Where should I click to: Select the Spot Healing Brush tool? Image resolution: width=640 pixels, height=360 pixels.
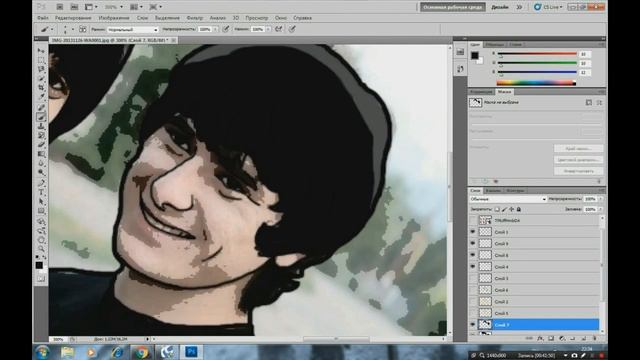pyautogui.click(x=41, y=108)
